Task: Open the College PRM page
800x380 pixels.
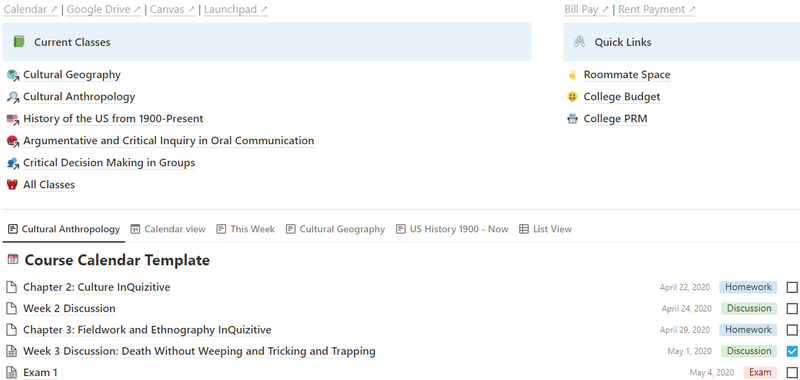Action: coord(615,119)
